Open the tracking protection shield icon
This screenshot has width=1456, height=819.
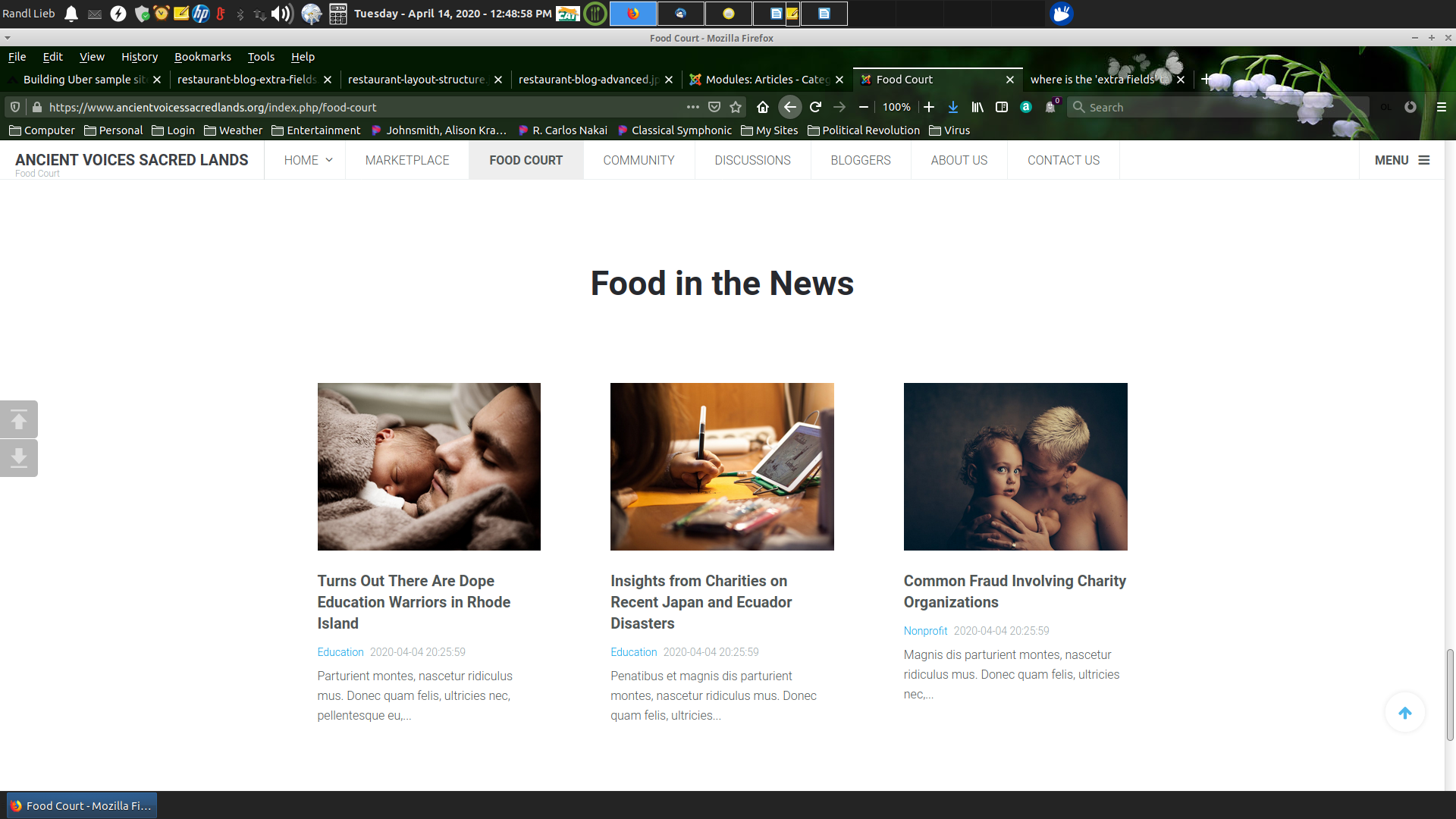(x=15, y=107)
